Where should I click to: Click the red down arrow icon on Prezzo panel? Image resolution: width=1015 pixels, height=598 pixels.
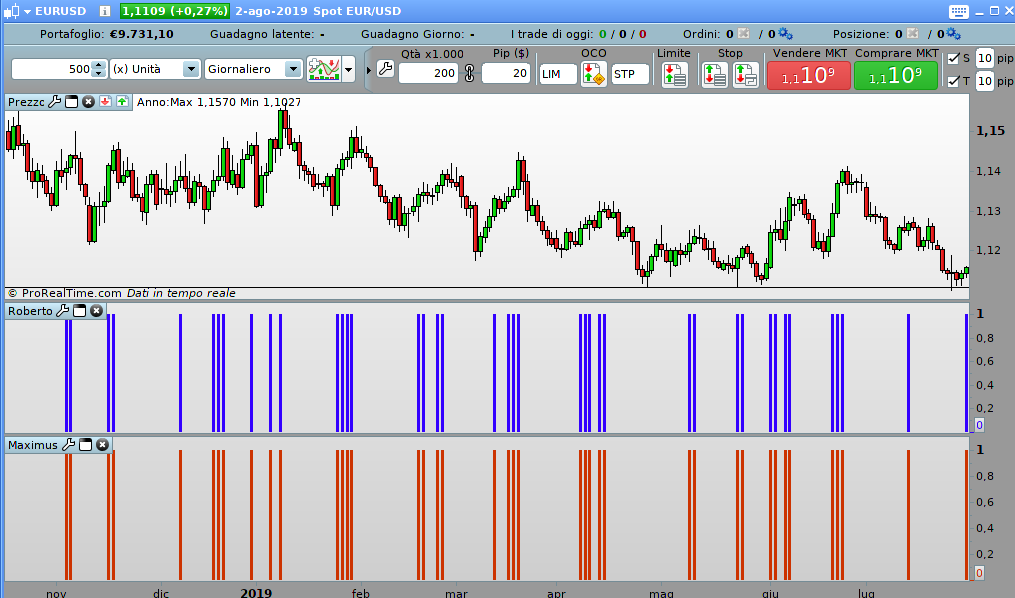pos(105,102)
